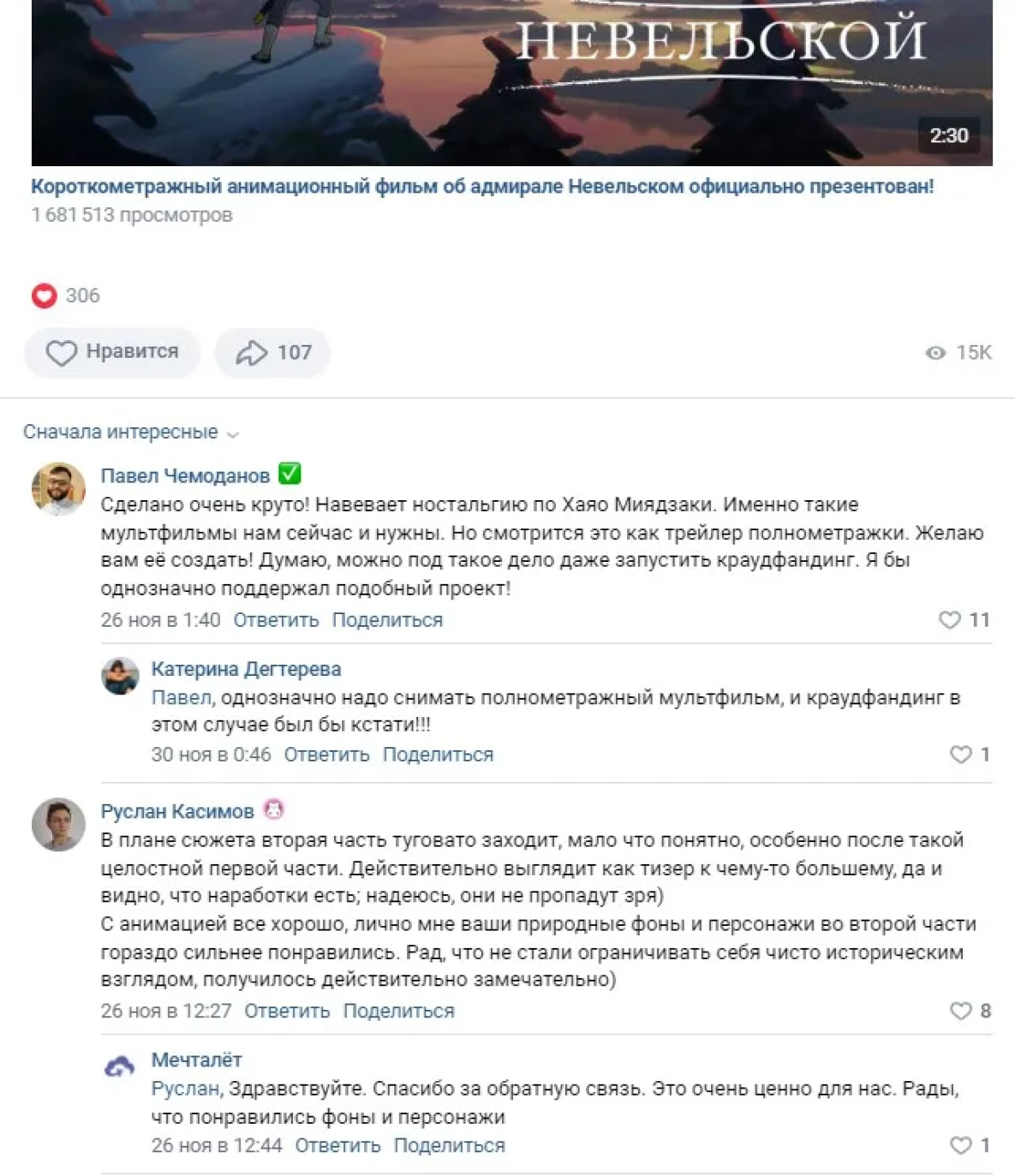Screen dimensions: 1015x1176
Task: Open Павел Чемоданов profile avatar
Action: tap(58, 489)
